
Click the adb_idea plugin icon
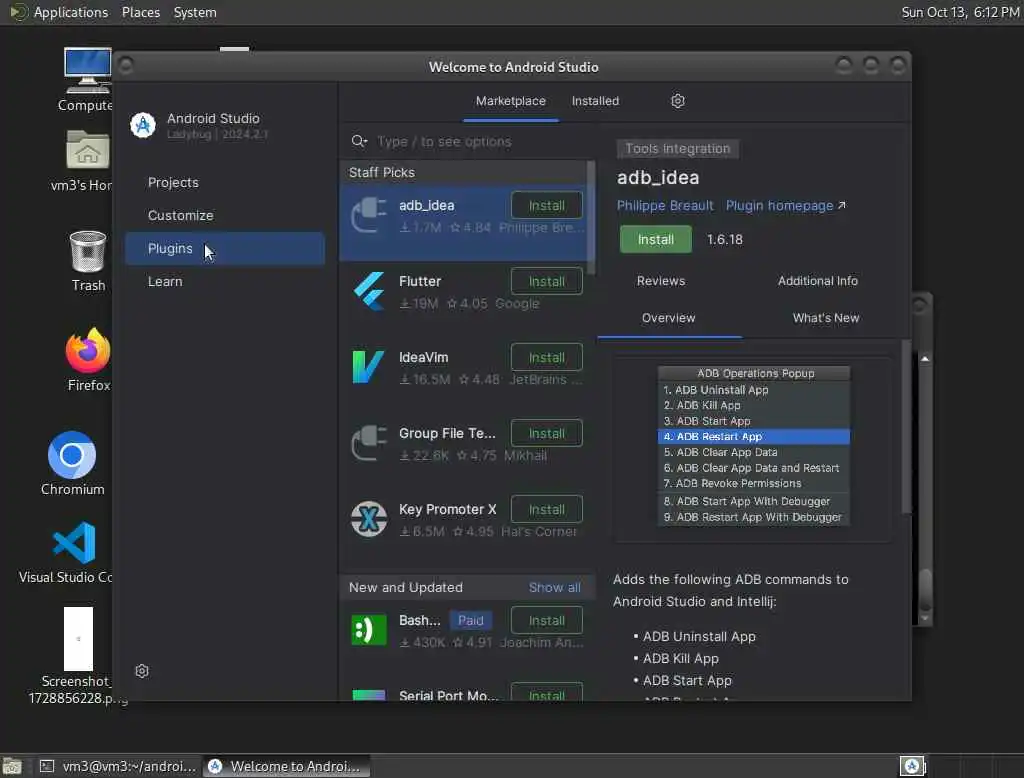(x=368, y=216)
